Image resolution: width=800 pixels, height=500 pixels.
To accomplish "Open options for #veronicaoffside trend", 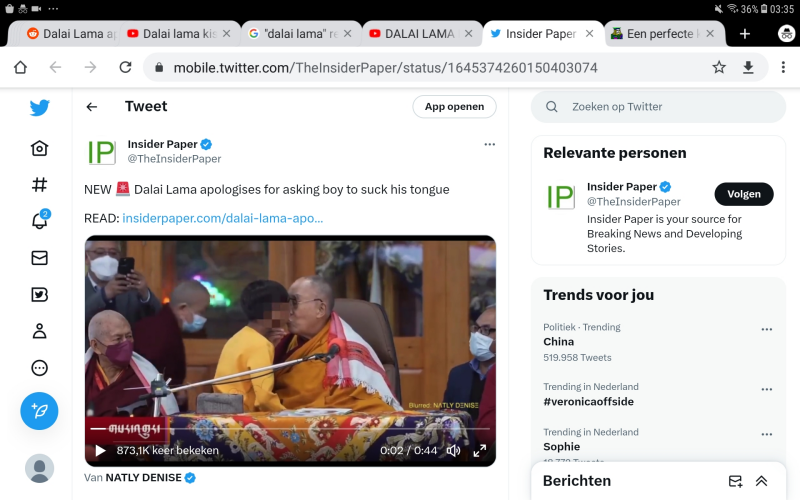I will [766, 389].
